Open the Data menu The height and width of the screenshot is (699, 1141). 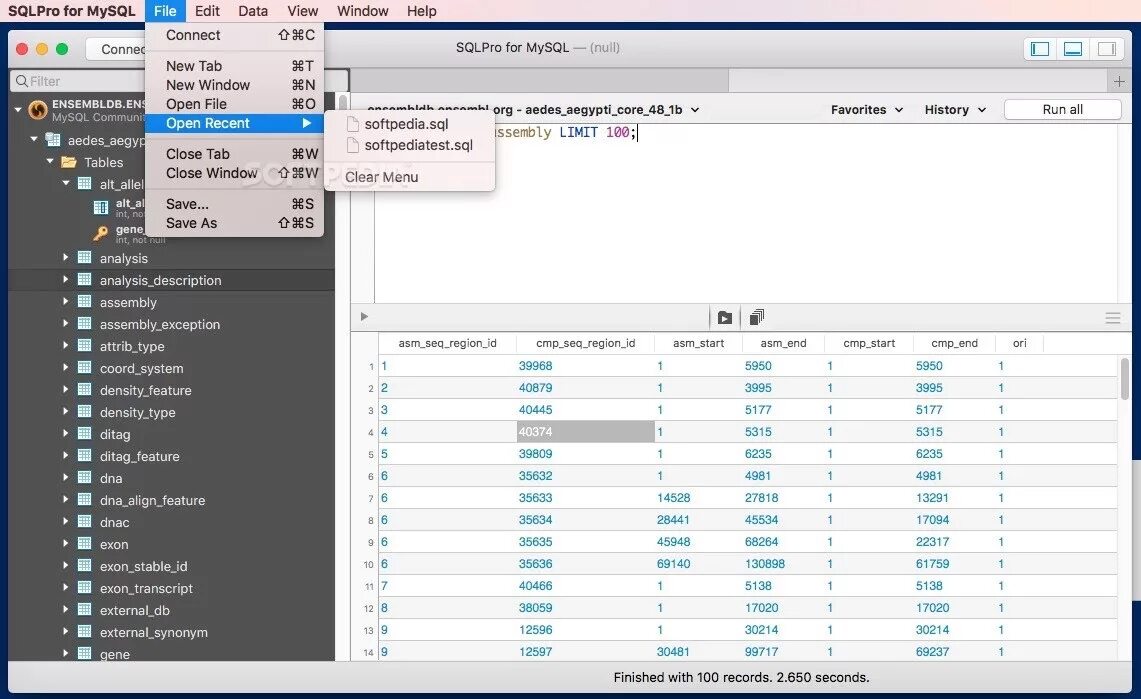click(253, 11)
